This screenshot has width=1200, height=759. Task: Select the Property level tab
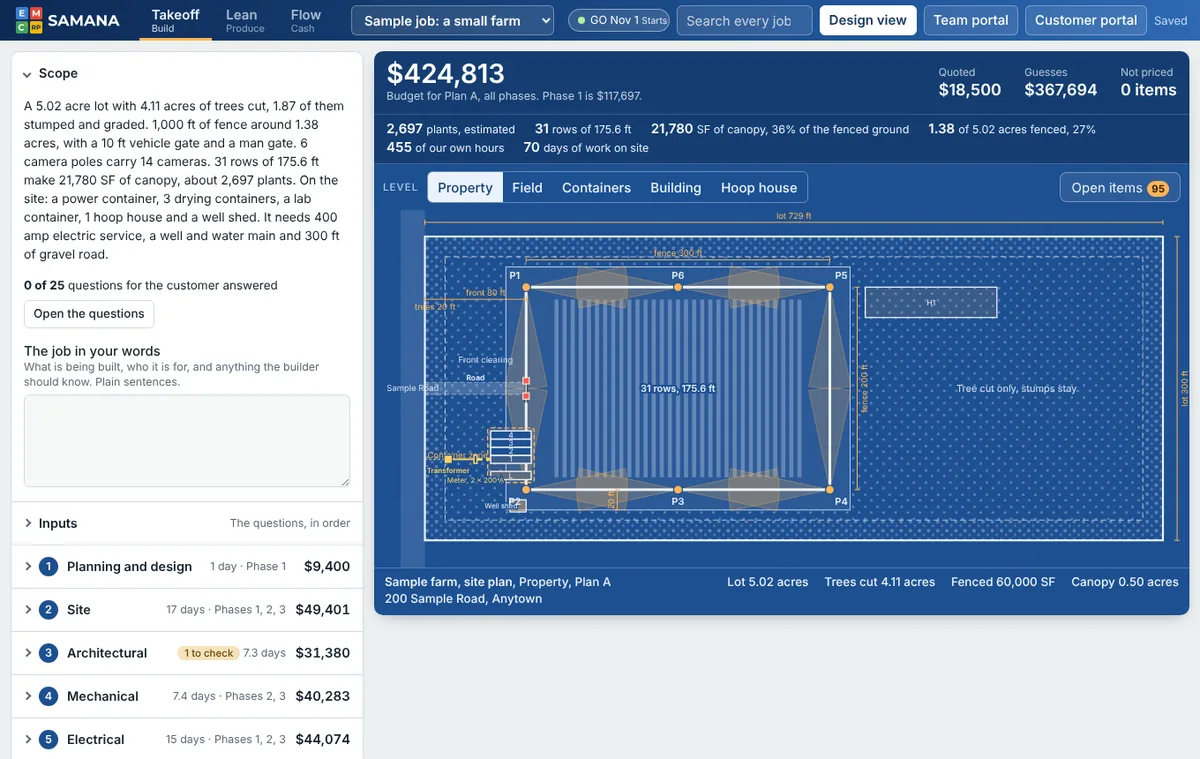pyautogui.click(x=465, y=187)
